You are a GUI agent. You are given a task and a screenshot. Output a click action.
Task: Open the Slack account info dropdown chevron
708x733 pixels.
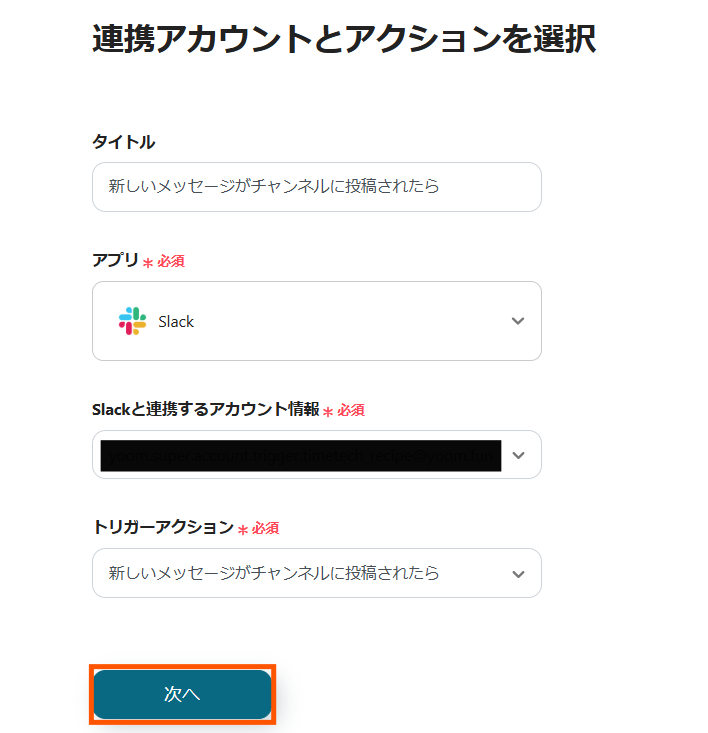click(x=517, y=455)
